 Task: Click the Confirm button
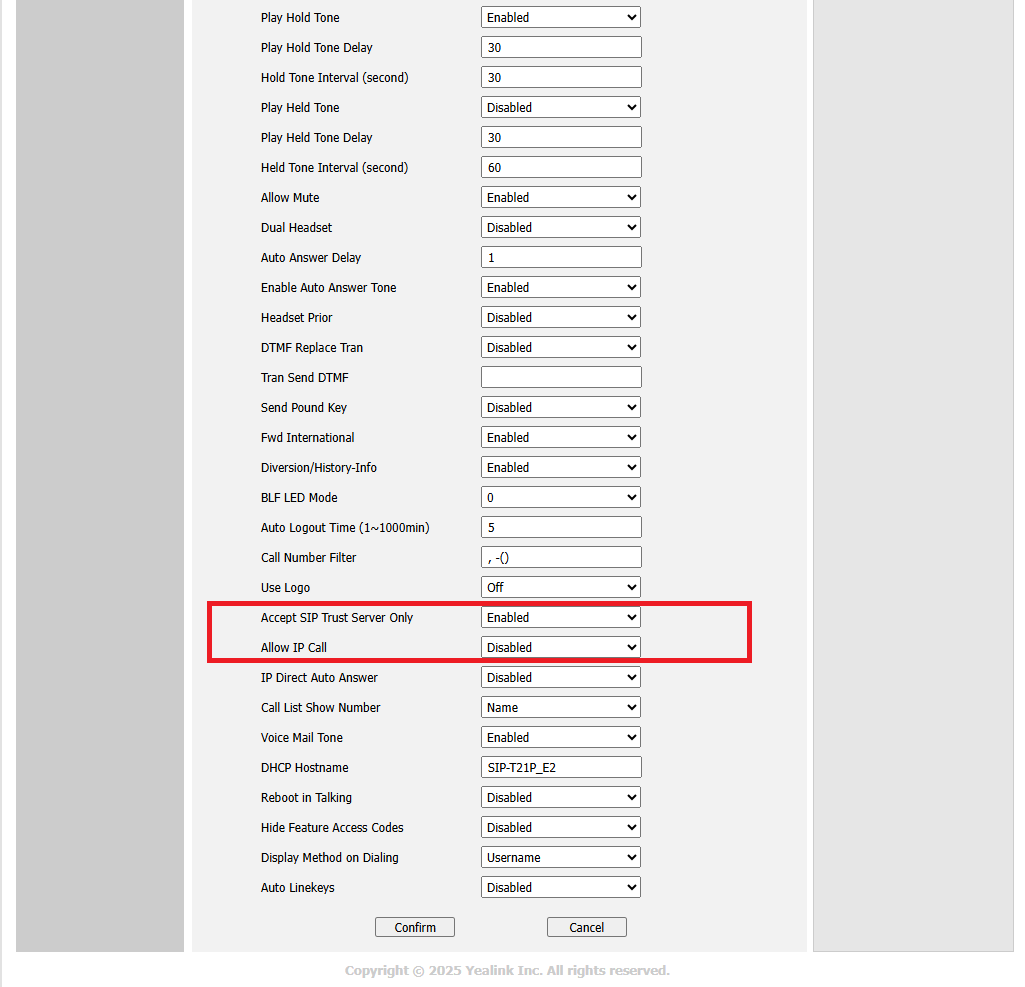click(x=414, y=927)
